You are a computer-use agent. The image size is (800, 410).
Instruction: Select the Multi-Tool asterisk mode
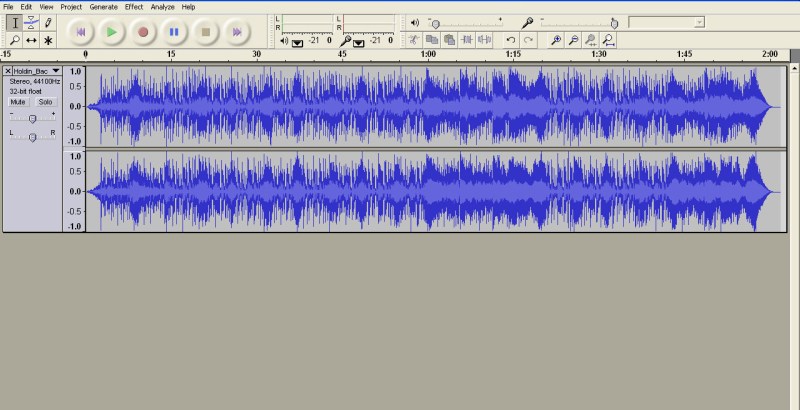pos(48,40)
